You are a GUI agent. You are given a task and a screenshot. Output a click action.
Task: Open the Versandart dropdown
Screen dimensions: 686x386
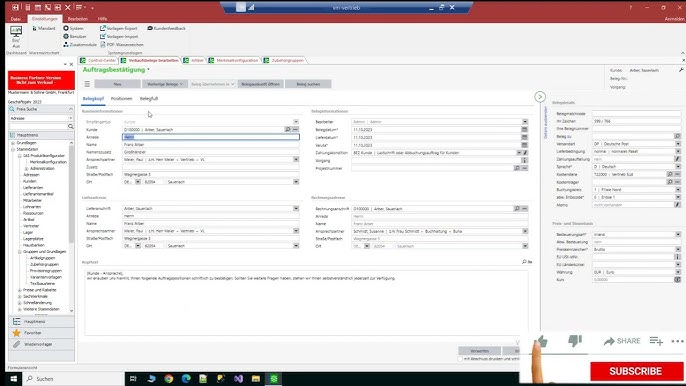[x=678, y=144]
